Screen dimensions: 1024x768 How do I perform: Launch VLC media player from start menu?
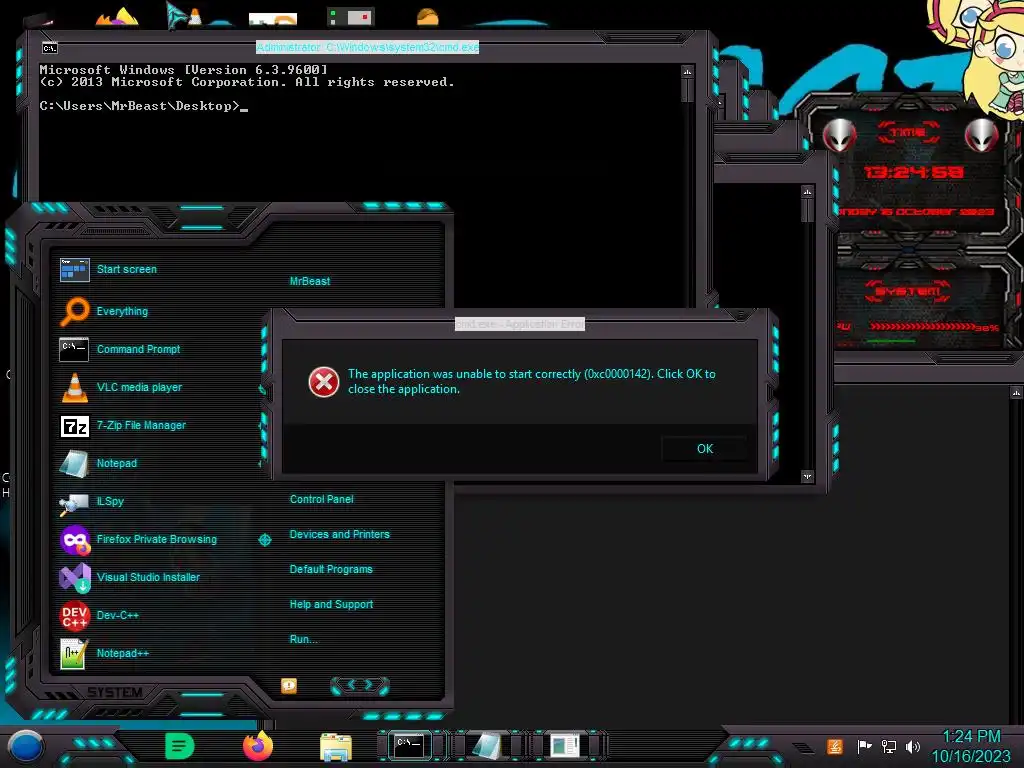pyautogui.click(x=121, y=387)
